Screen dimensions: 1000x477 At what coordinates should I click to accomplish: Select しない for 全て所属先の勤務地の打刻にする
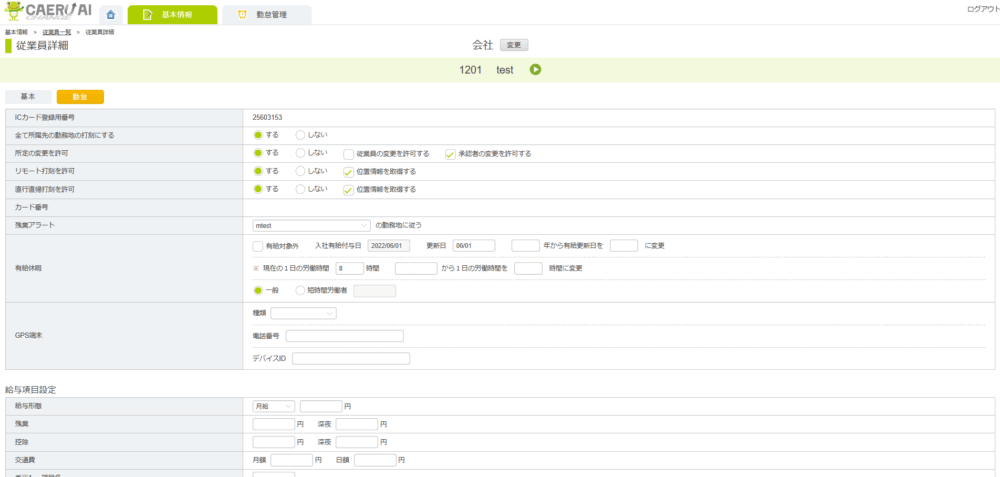tap(301, 135)
